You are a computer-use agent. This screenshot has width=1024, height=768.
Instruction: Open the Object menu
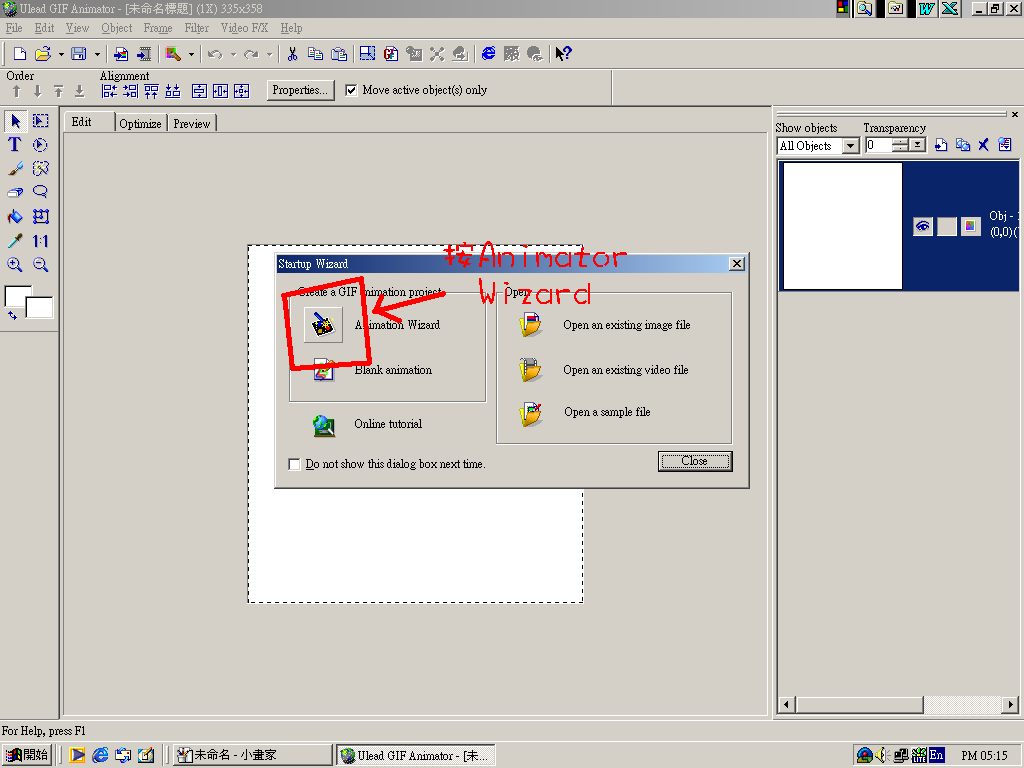[x=117, y=28]
